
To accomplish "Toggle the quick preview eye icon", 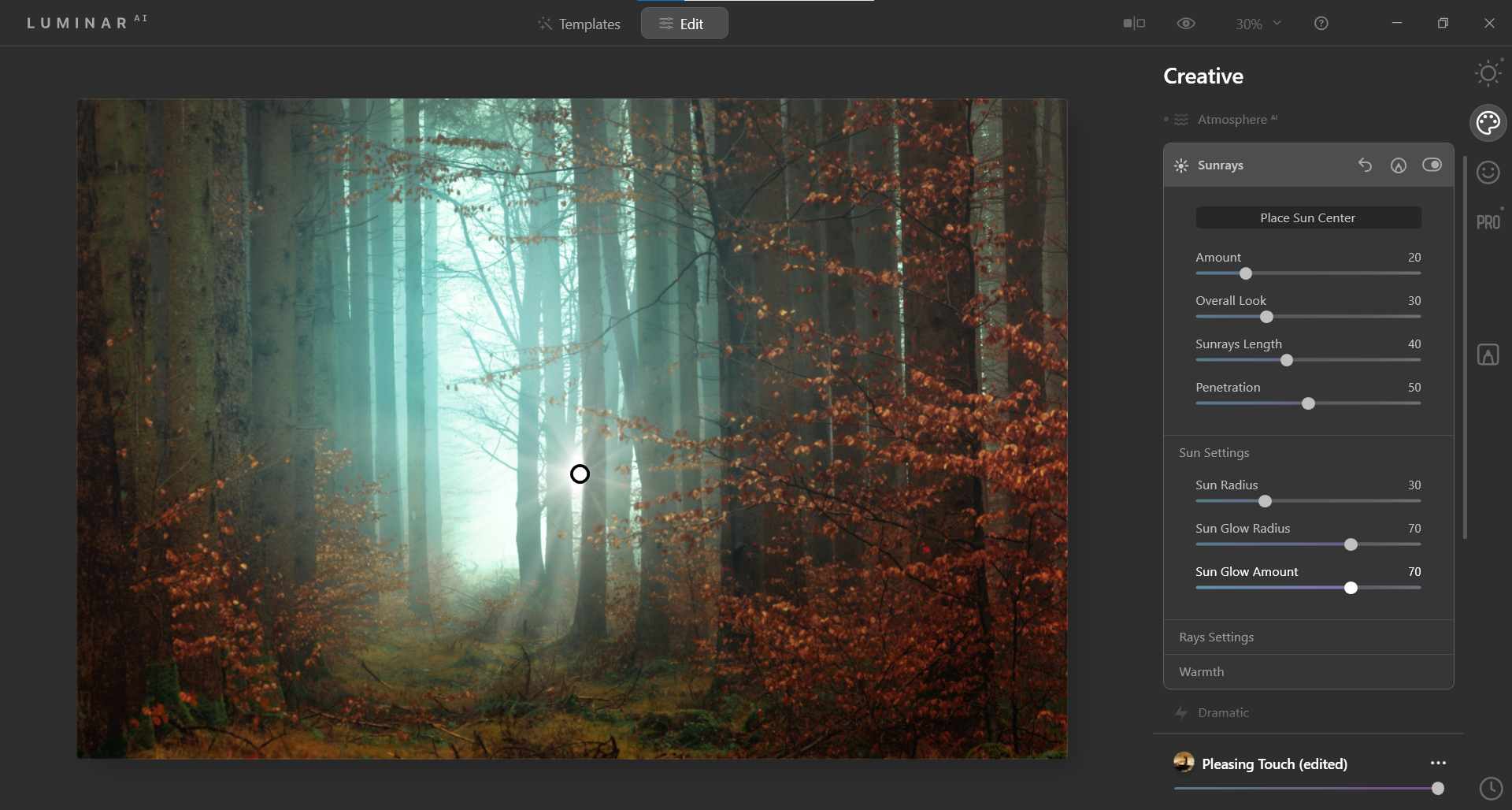I will (x=1186, y=24).
